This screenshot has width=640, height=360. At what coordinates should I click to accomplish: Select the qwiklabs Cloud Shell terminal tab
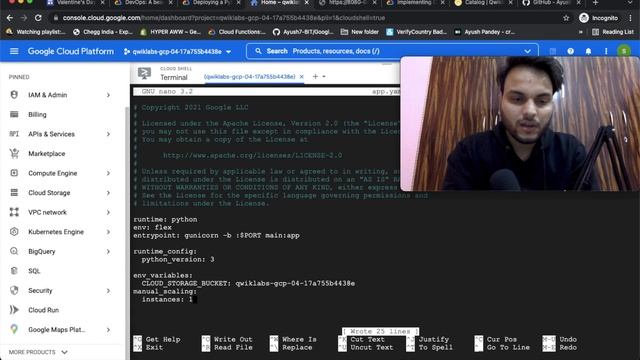(x=249, y=77)
